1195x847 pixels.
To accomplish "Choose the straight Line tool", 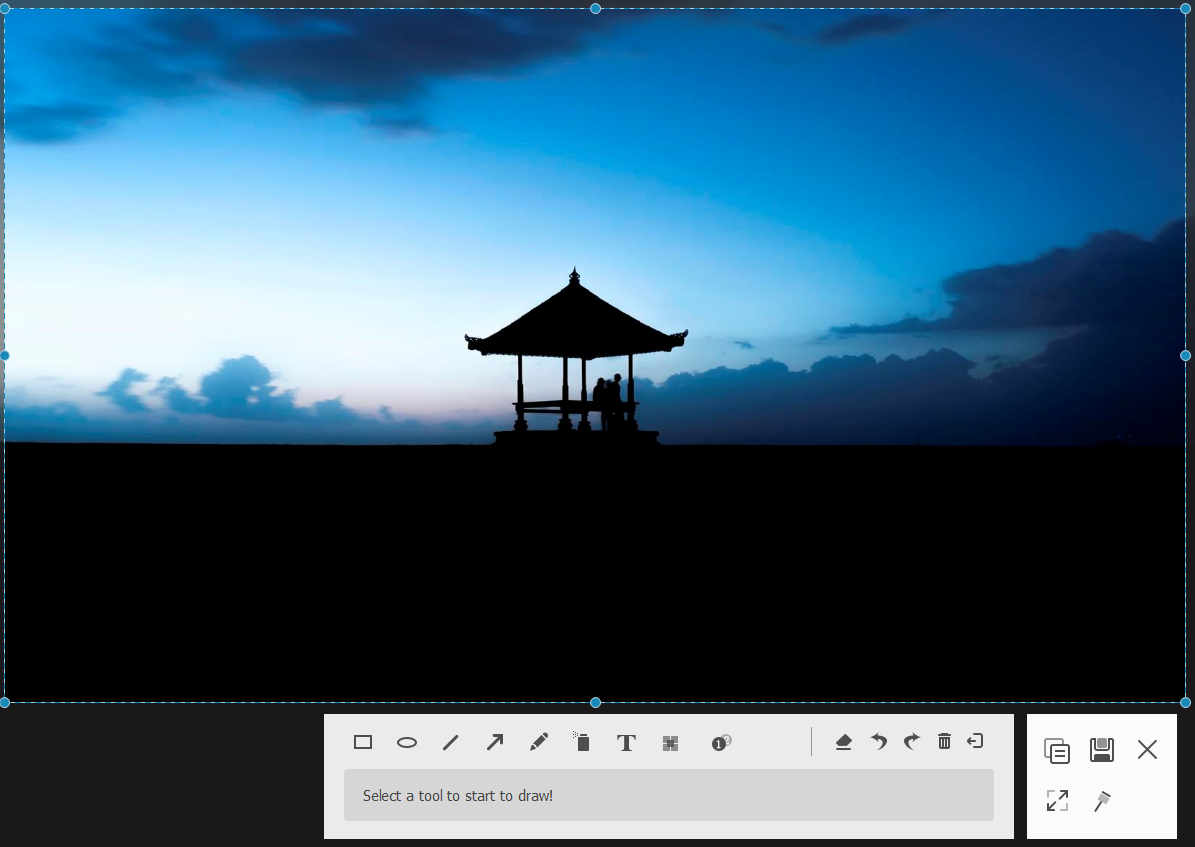I will point(451,742).
